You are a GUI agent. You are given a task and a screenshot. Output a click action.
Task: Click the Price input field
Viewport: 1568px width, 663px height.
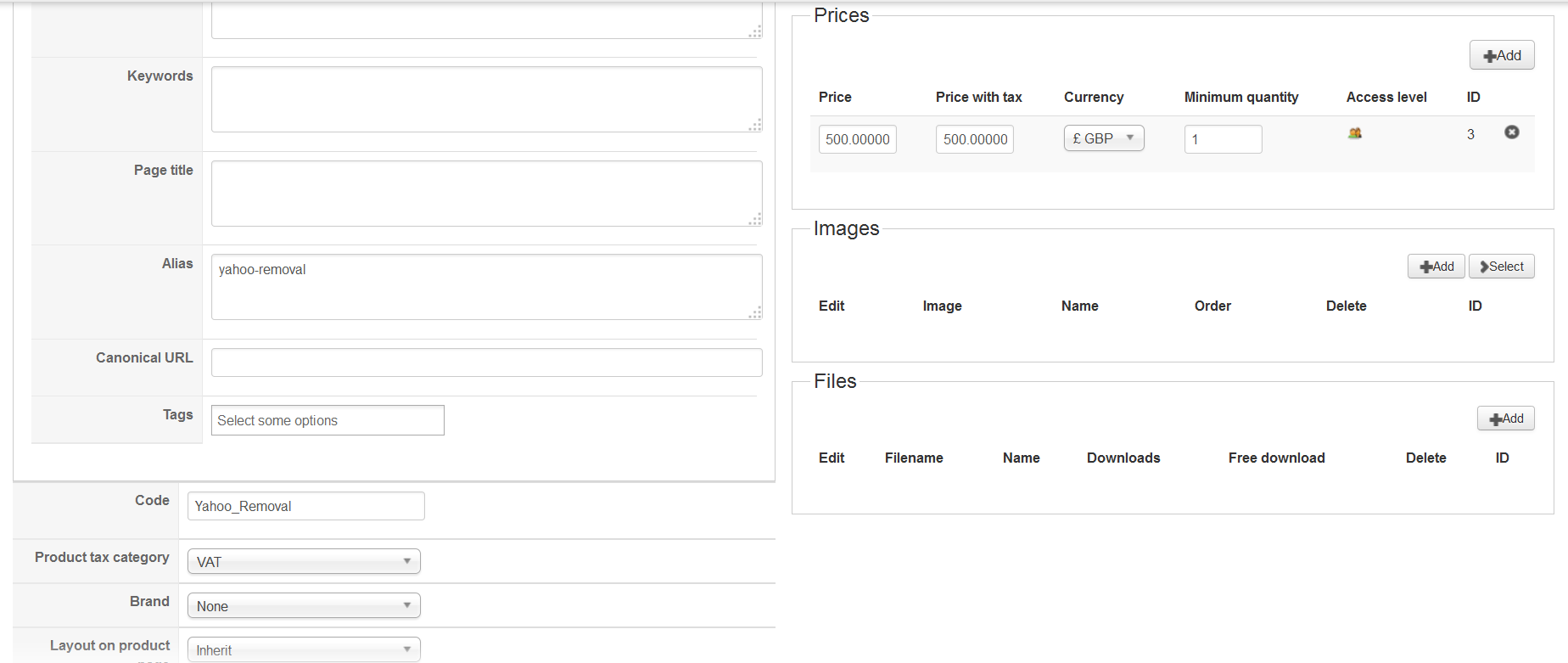pyautogui.click(x=857, y=139)
